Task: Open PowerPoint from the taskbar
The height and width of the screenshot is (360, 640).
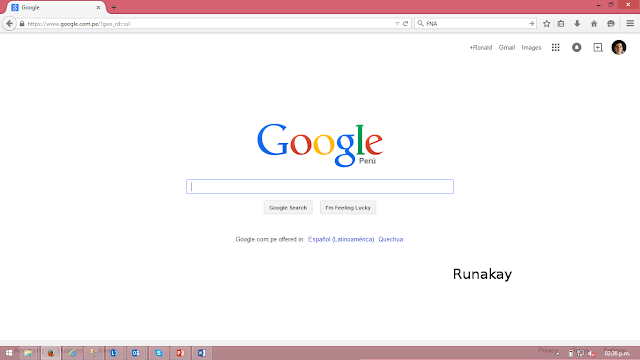Action: [180, 353]
